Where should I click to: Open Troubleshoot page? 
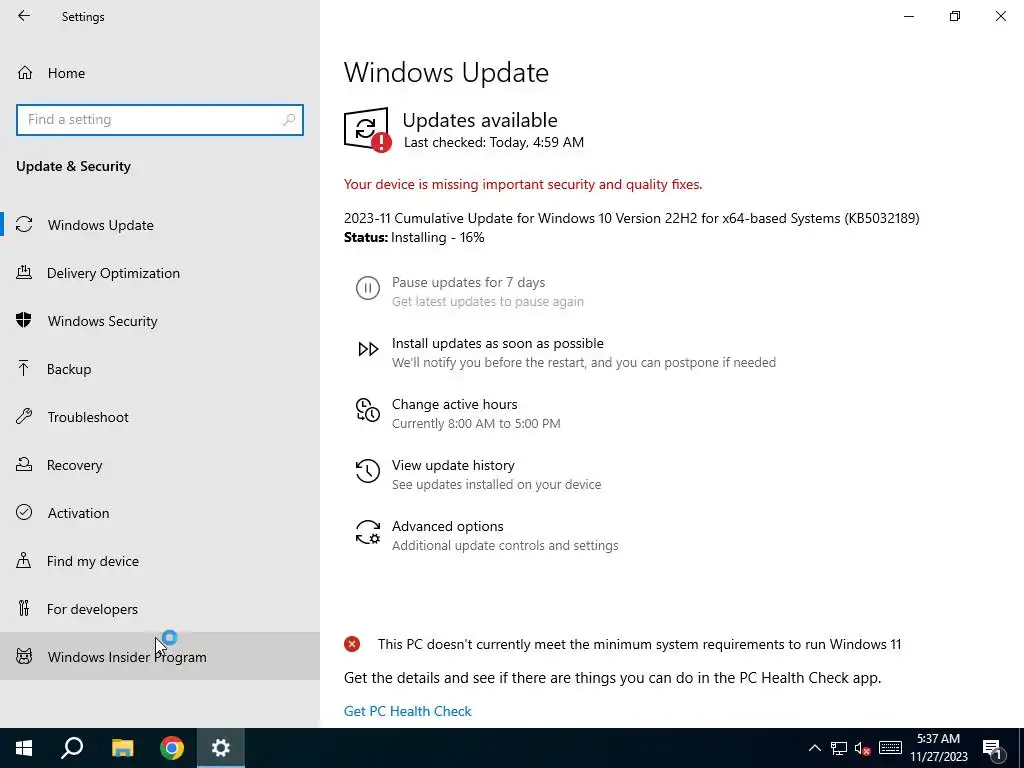(160, 417)
